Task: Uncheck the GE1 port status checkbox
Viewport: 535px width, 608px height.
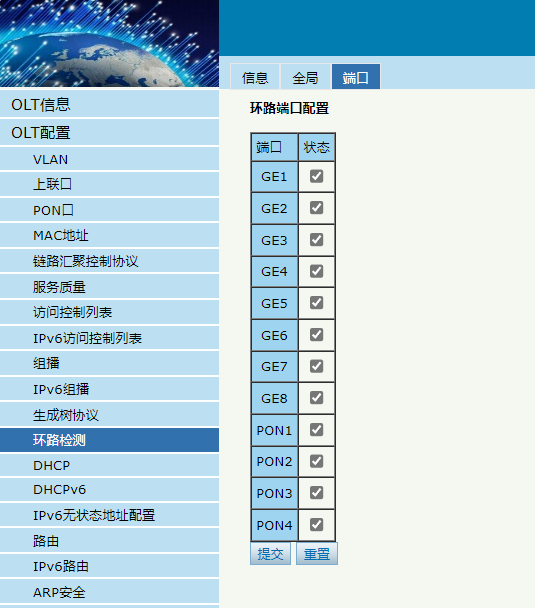Action: (x=316, y=176)
